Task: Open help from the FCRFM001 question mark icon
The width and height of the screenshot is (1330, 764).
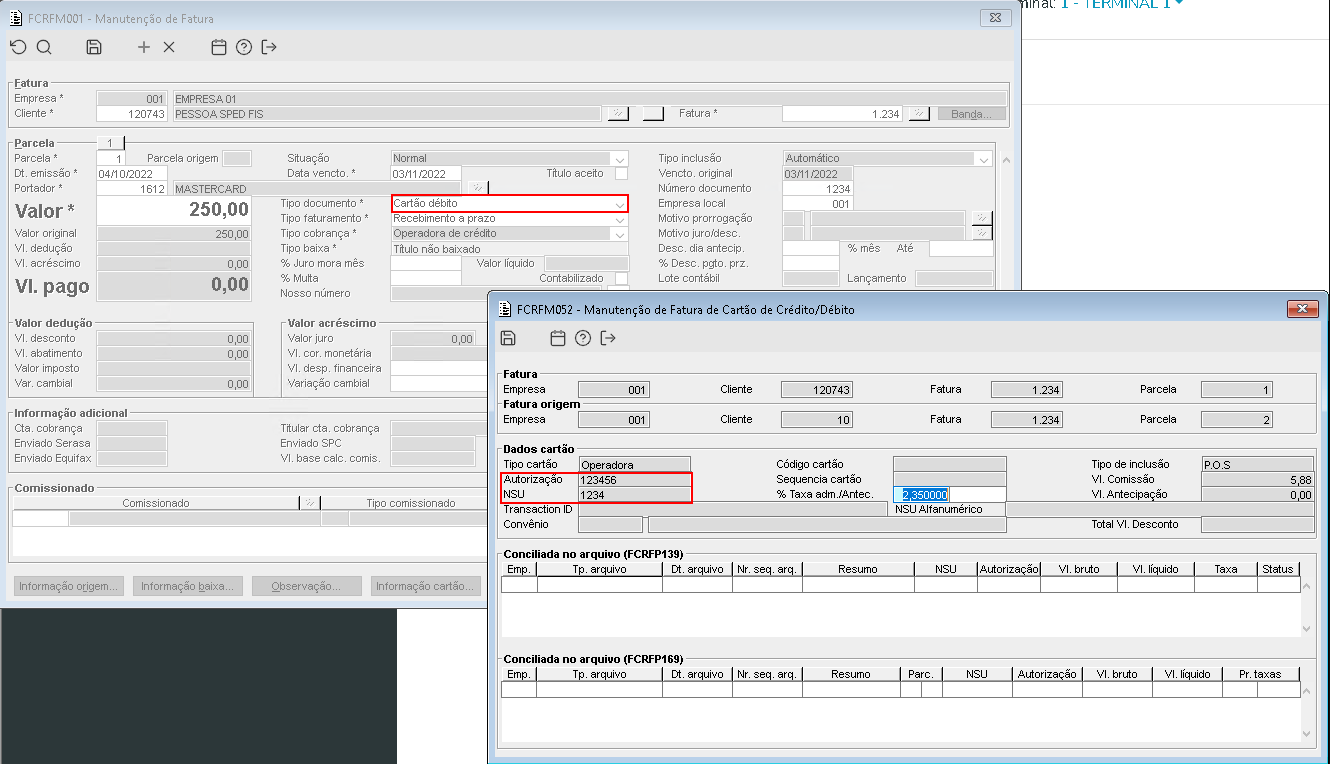Action: click(x=244, y=47)
